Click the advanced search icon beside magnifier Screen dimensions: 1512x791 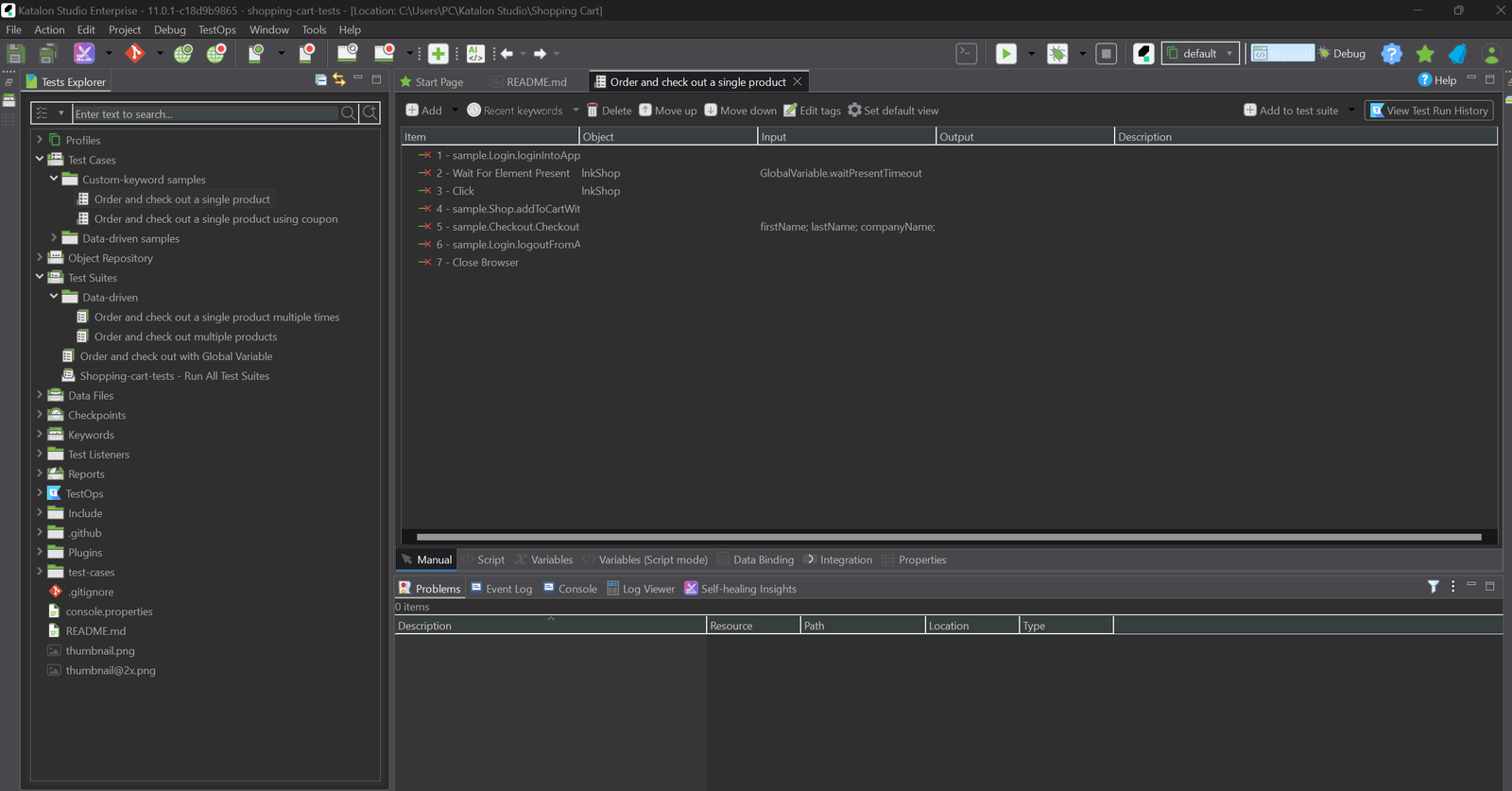point(369,113)
